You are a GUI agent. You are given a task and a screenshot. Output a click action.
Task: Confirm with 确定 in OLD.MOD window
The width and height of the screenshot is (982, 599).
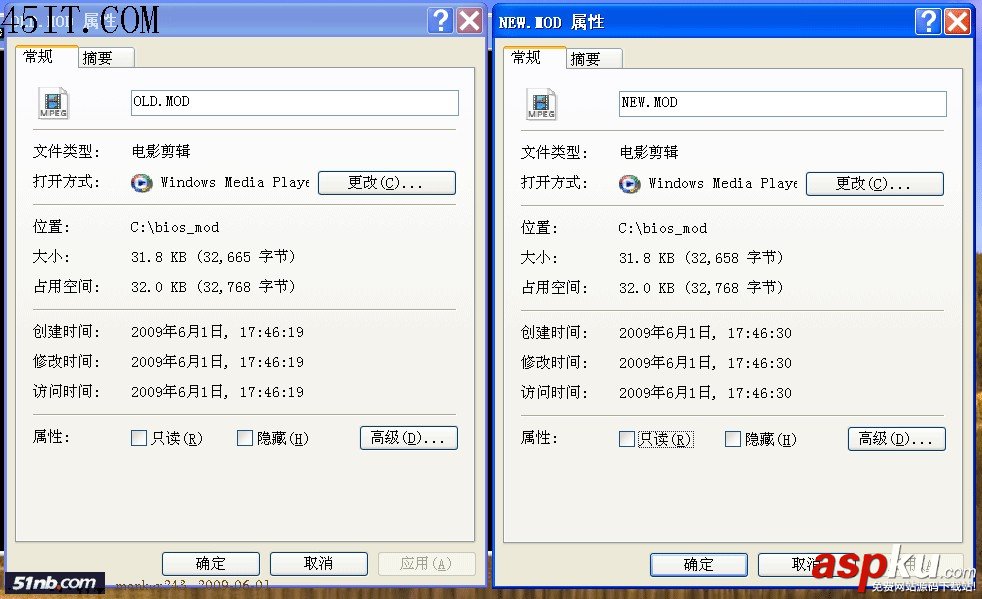[x=210, y=564]
